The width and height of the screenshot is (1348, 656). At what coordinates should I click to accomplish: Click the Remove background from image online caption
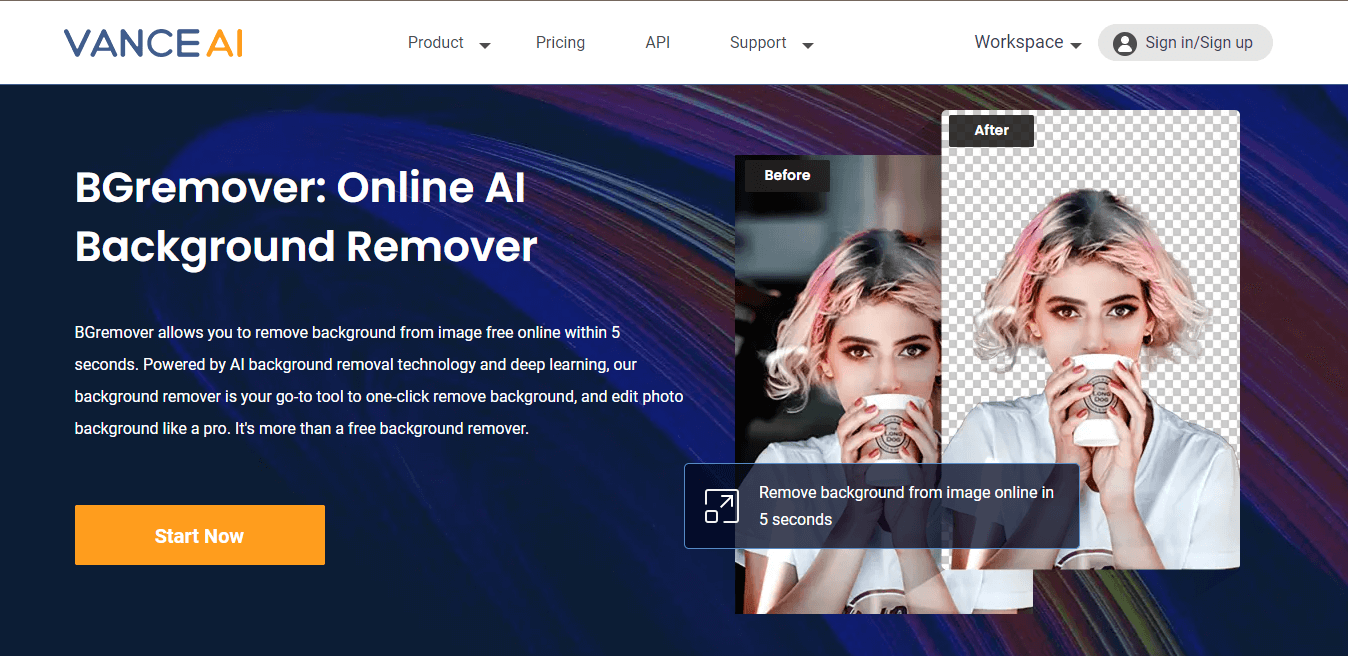[906, 506]
